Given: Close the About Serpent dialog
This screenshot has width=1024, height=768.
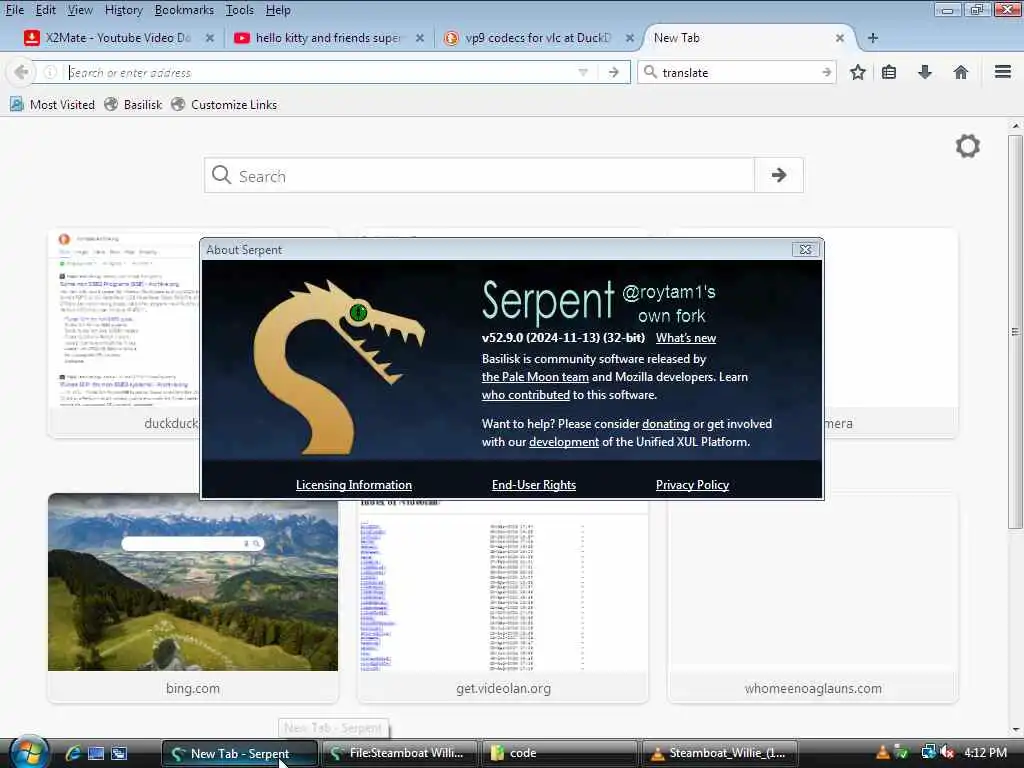Looking at the screenshot, I should tap(805, 249).
